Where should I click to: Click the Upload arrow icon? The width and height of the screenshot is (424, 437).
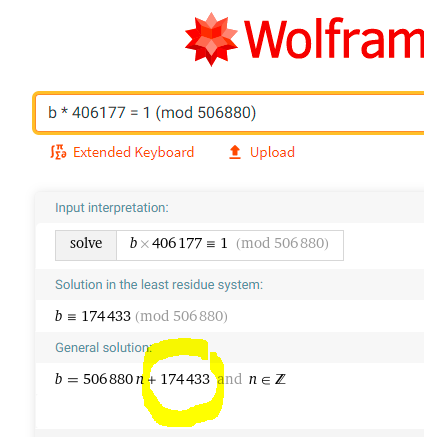point(235,152)
